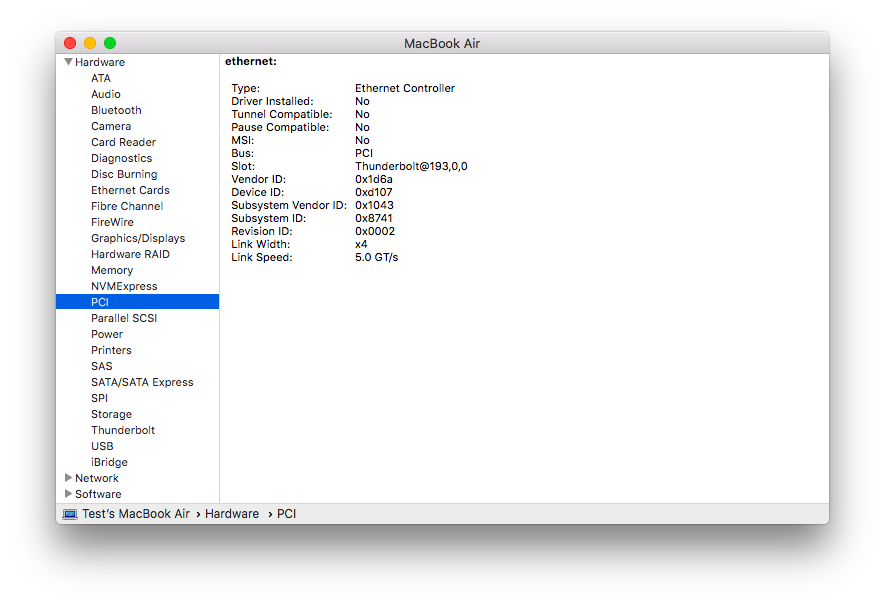The width and height of the screenshot is (885, 604).
Task: Minimize window with the yellow button
Action: [90, 43]
